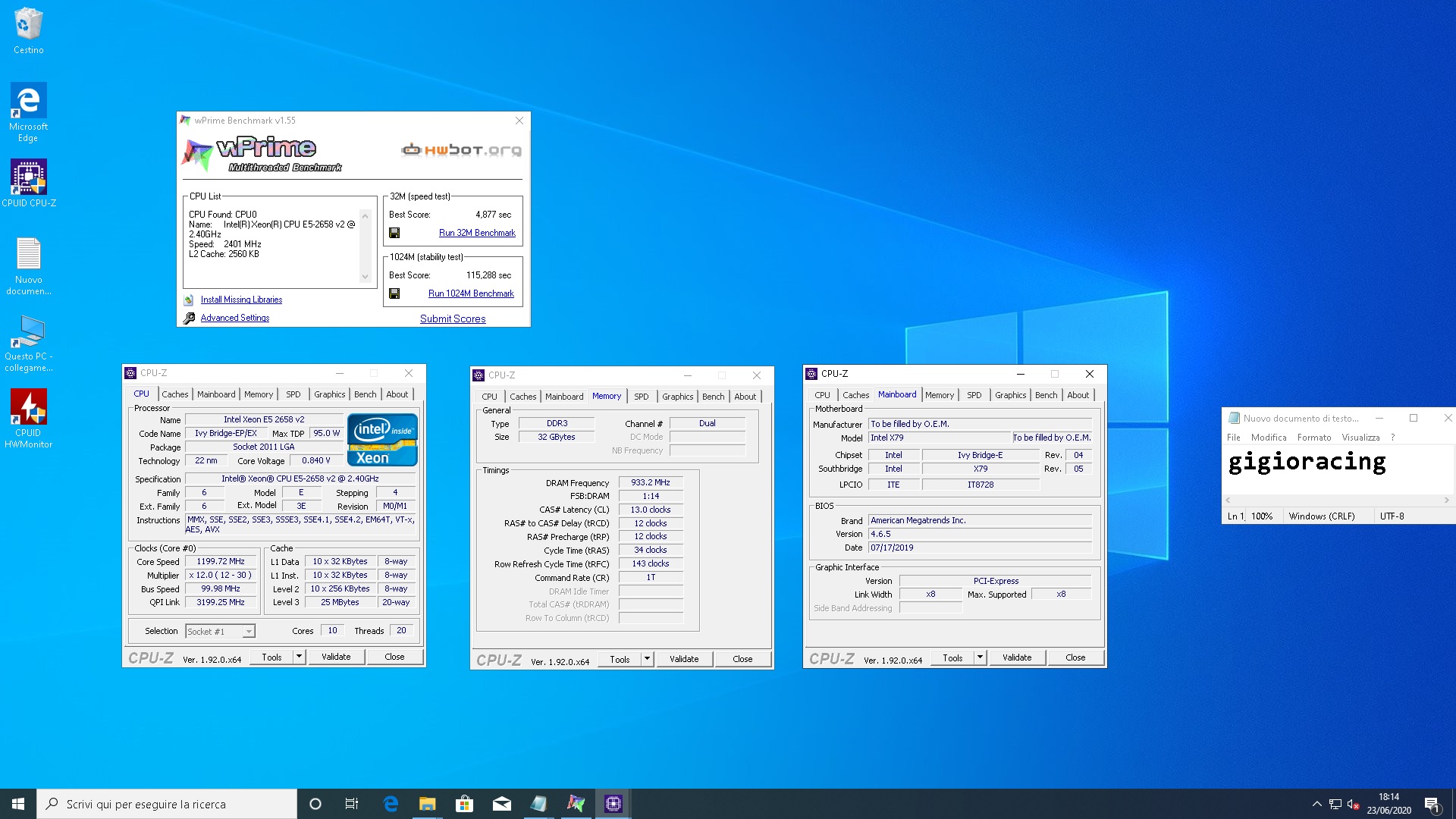
Task: Click the BIOS Date value 07/17/2019
Action: [980, 548]
